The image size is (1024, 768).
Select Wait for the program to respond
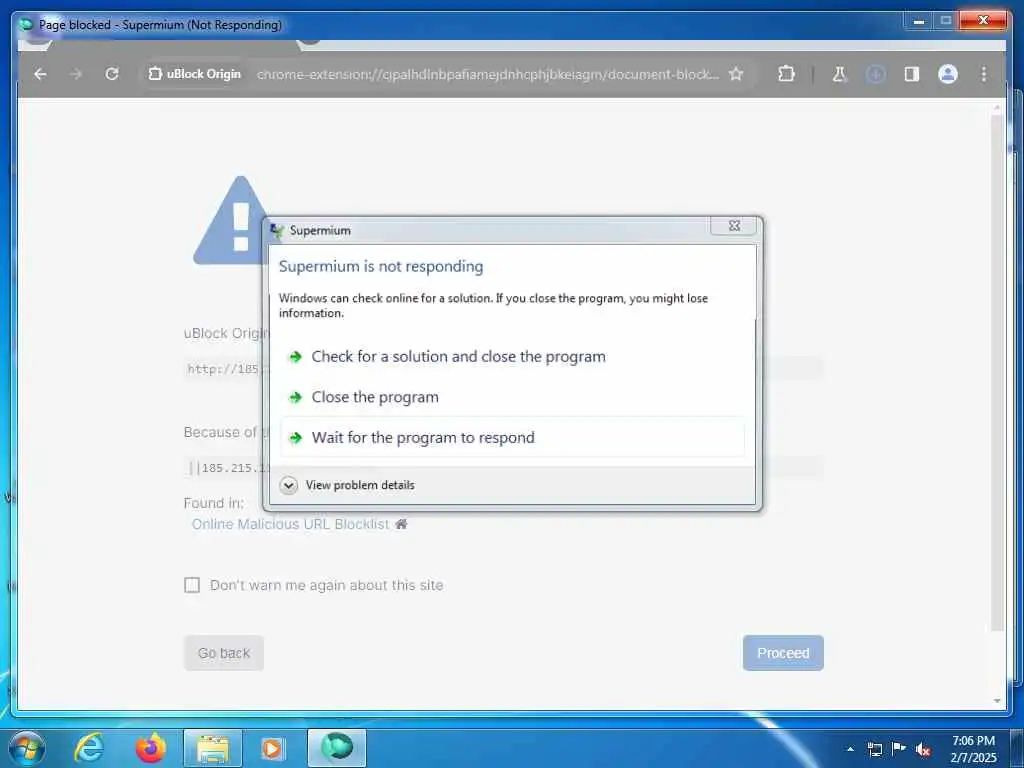click(512, 438)
